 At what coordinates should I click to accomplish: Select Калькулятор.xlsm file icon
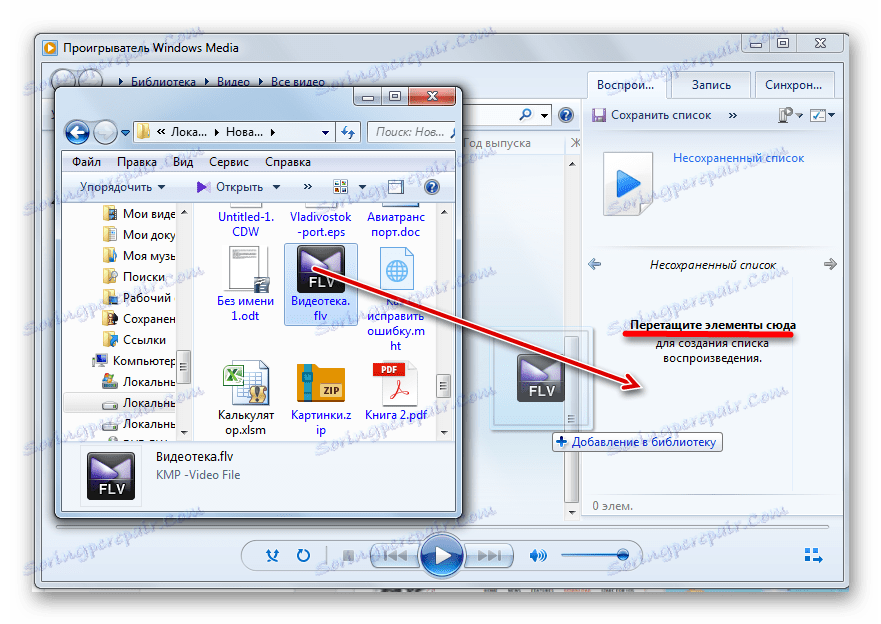[246, 384]
